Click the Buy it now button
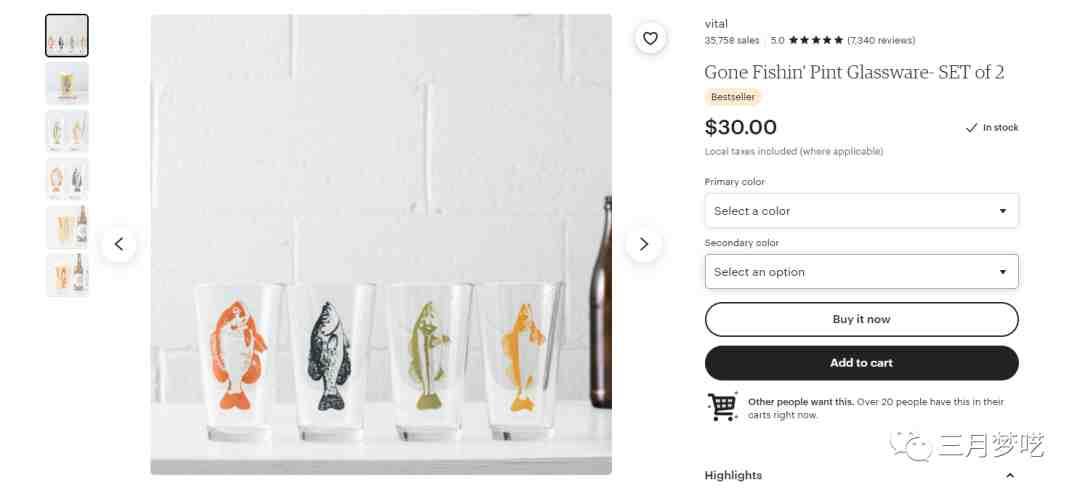This screenshot has height=493, width=1080. [x=861, y=319]
